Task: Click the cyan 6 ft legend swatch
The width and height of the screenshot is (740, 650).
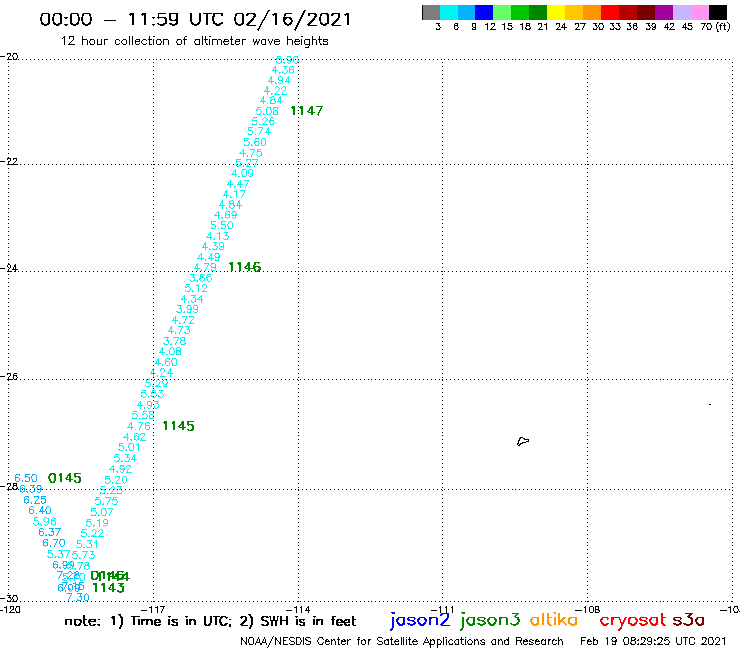Action: [449, 12]
